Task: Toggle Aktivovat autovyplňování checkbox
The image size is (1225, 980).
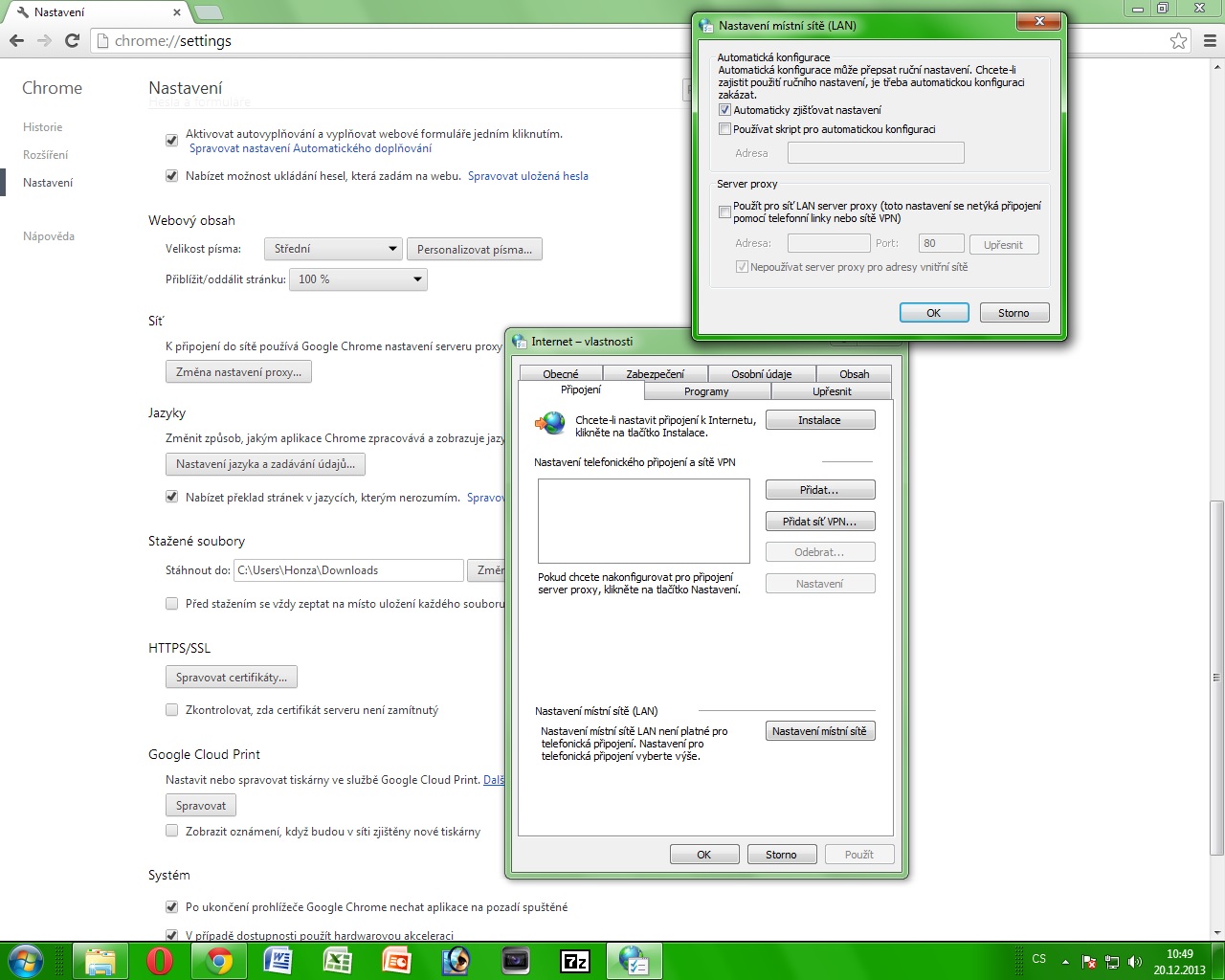Action: coord(171,140)
